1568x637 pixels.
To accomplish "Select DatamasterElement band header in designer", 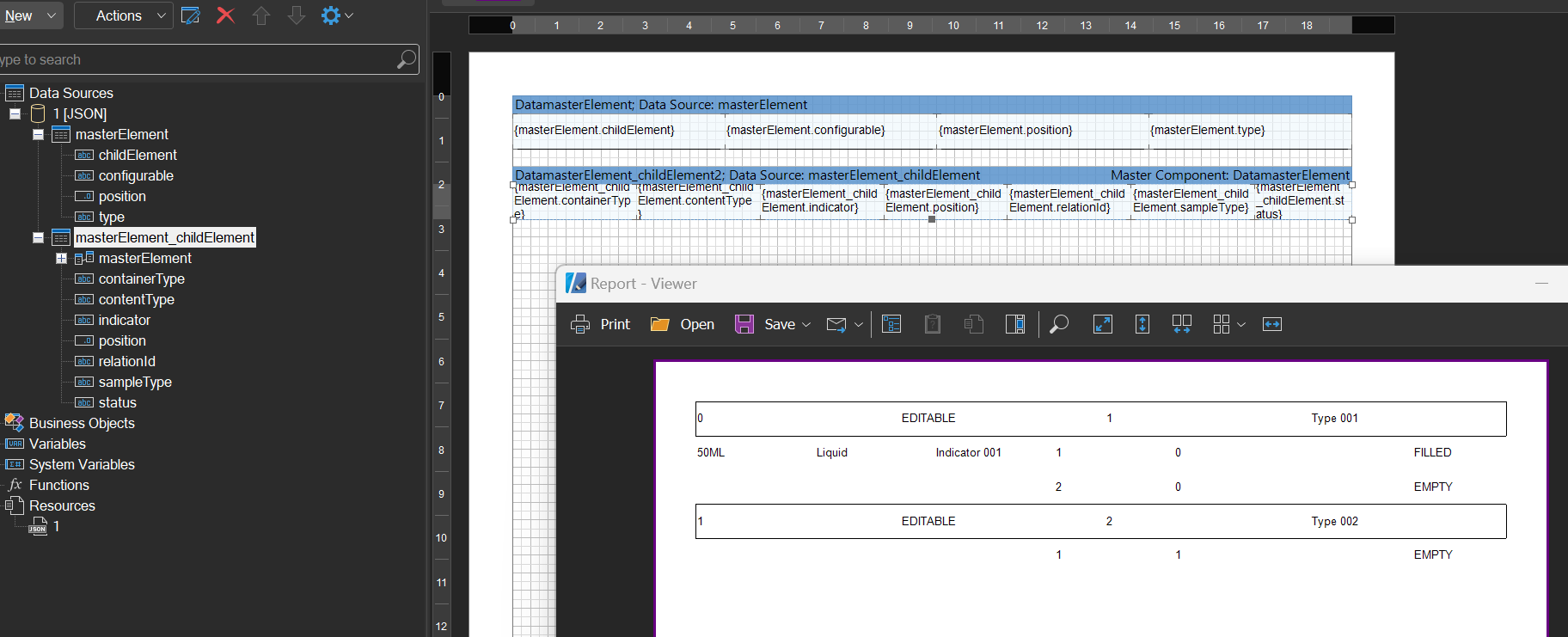I will point(932,105).
